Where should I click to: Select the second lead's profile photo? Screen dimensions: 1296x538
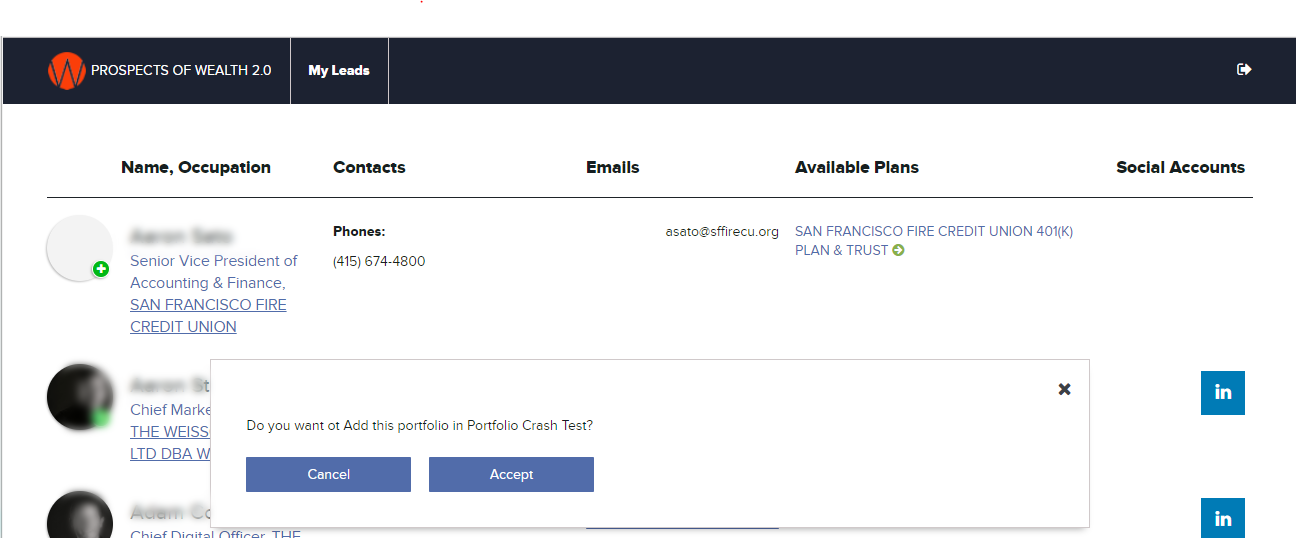coord(78,397)
